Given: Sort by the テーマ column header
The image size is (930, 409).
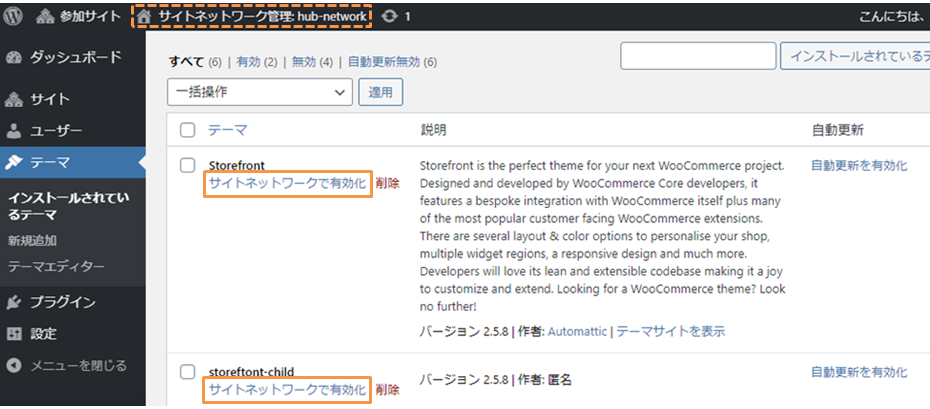Looking at the screenshot, I should pyautogui.click(x=227, y=130).
